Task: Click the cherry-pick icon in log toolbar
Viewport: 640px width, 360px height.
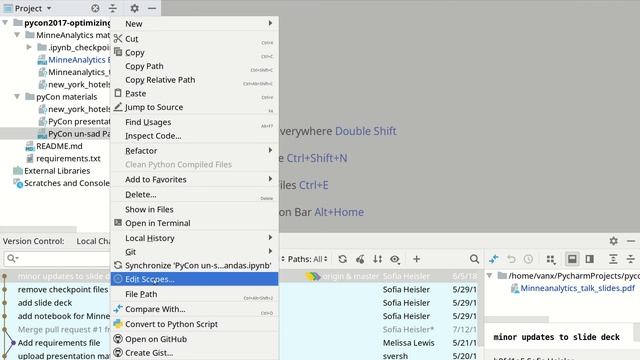Action: tap(360, 259)
